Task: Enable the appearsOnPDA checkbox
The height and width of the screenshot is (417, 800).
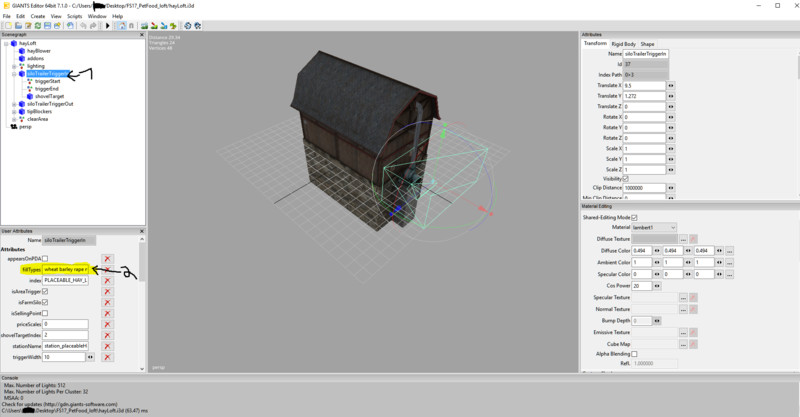Action: coord(44,258)
